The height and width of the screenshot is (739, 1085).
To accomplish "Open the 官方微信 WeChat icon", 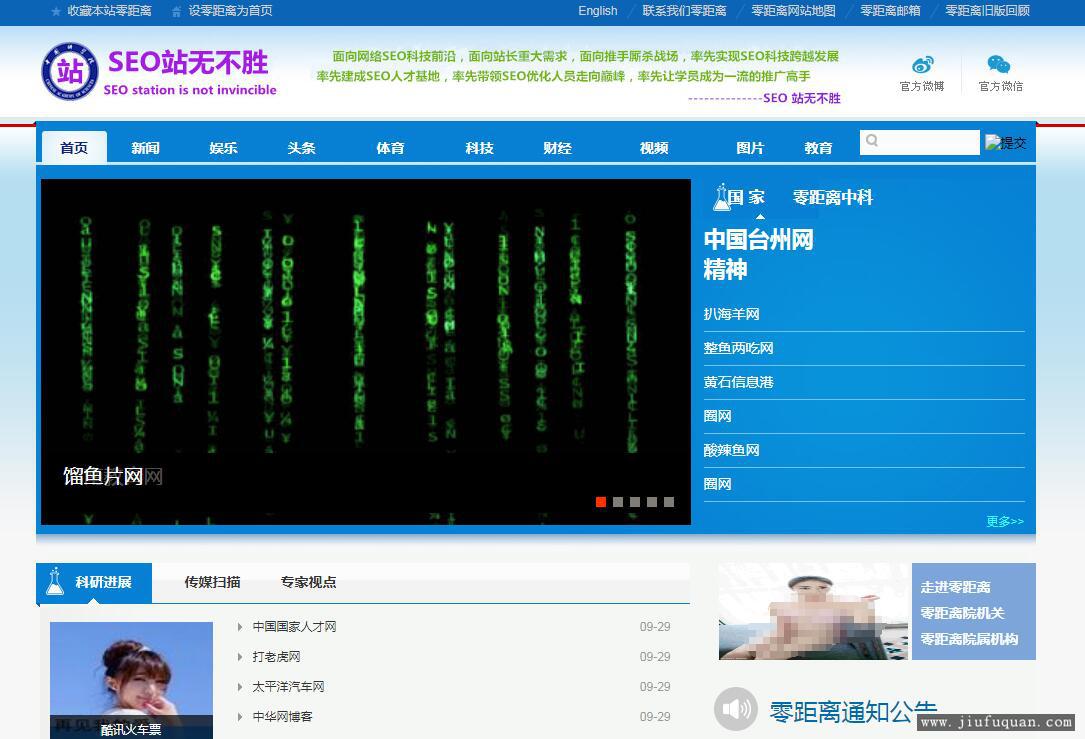I will click(999, 65).
